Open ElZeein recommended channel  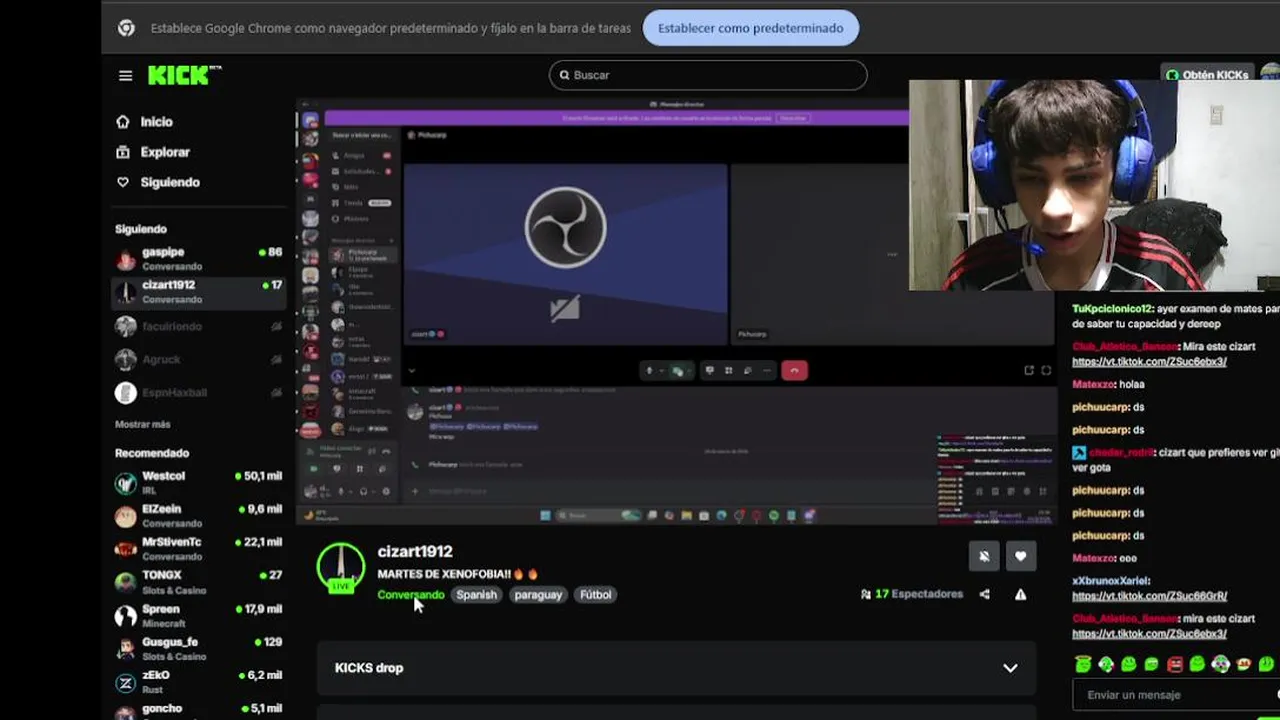click(198, 516)
